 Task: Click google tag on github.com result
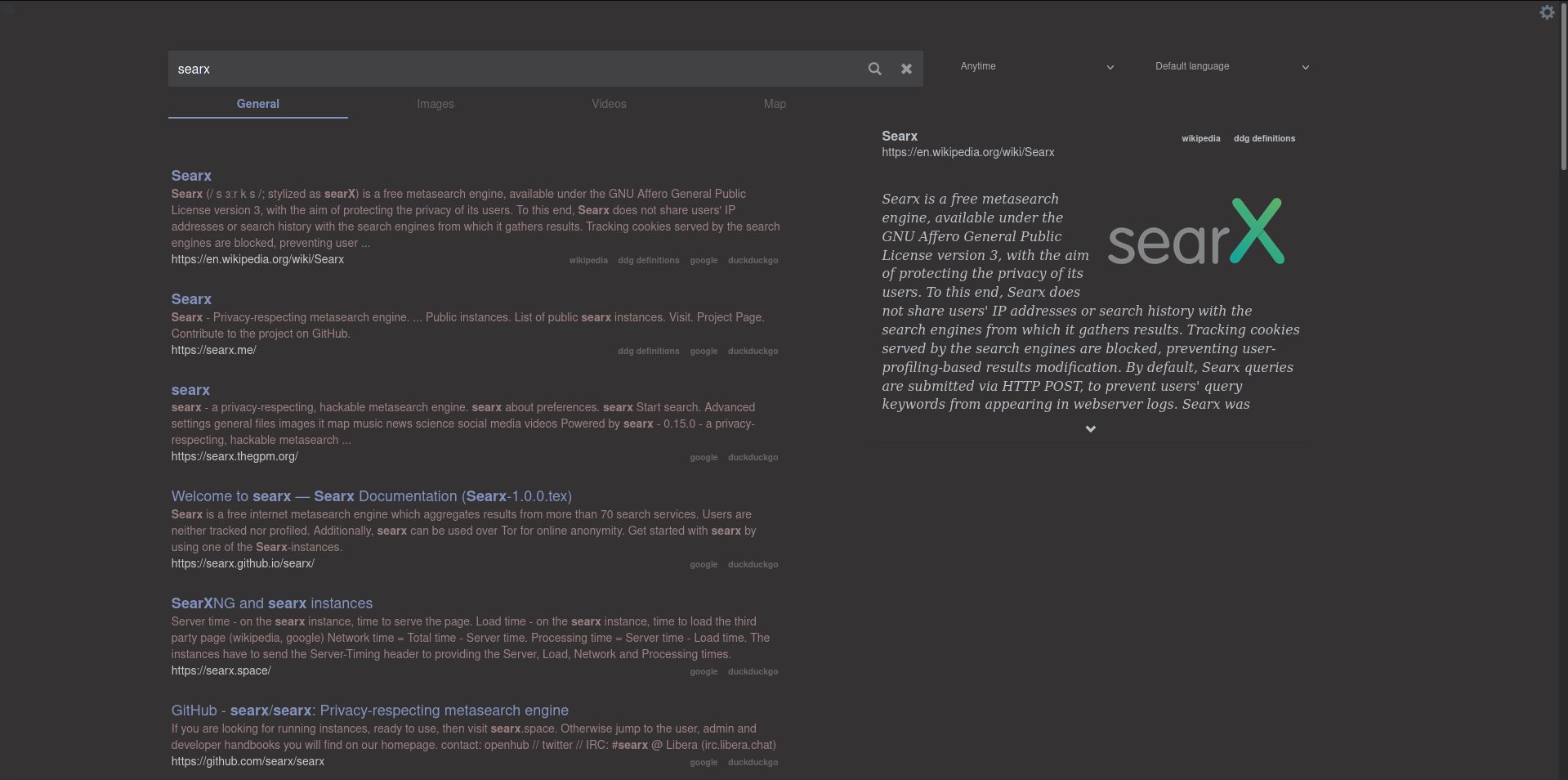pyautogui.click(x=704, y=762)
